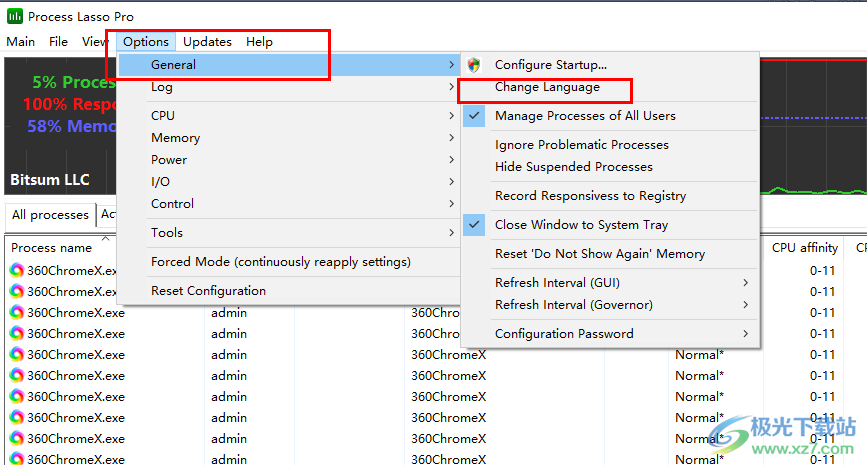Screen dimensions: 867x465
Task: Open the Main menu
Action: point(20,42)
